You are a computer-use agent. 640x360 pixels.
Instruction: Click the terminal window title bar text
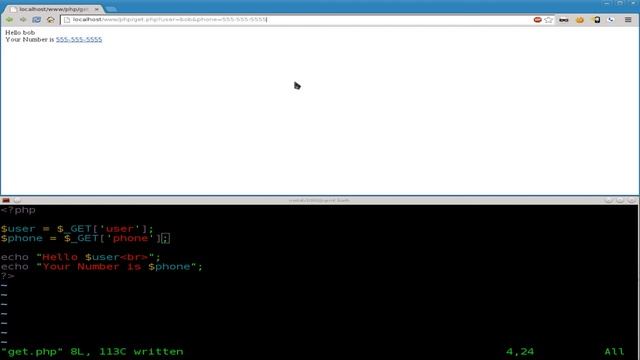click(319, 200)
